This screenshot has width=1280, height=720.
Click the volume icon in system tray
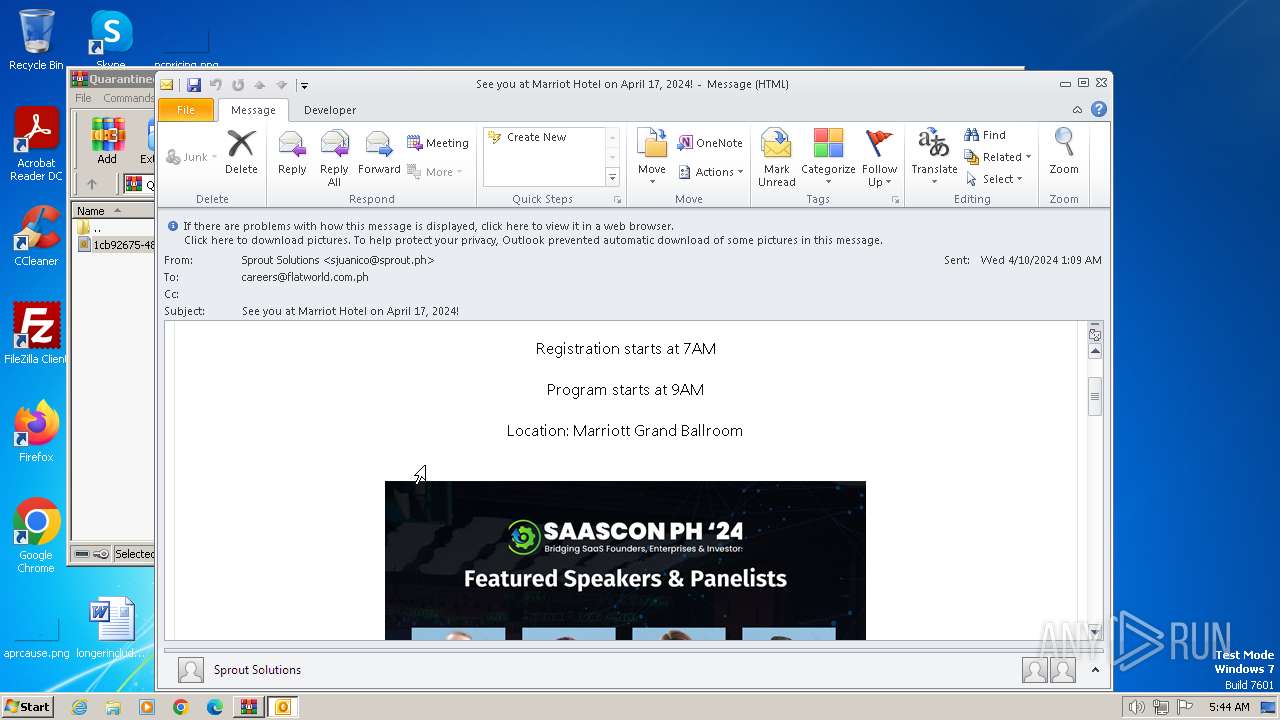click(1136, 707)
